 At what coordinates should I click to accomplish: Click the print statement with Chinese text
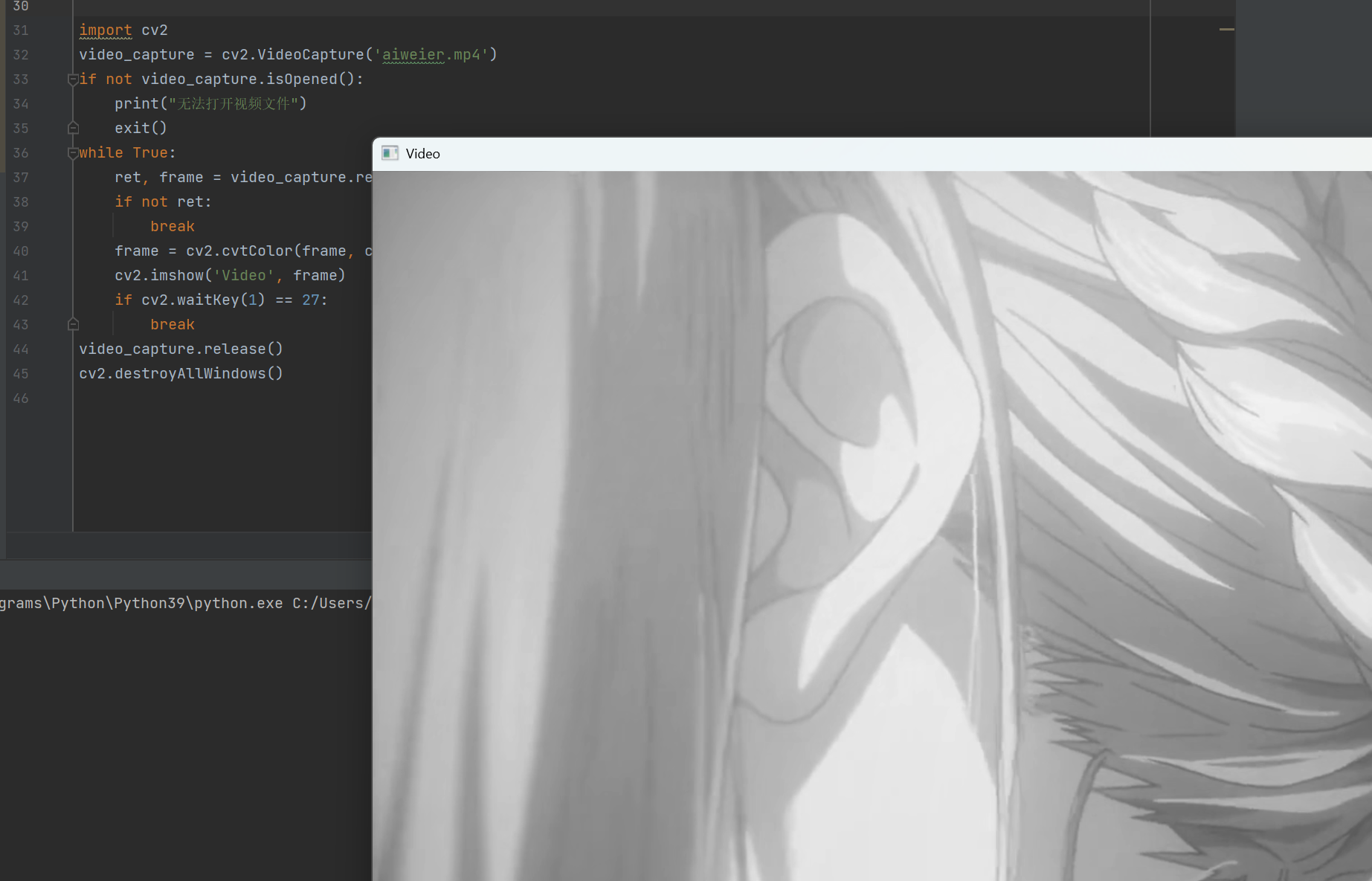(x=210, y=104)
